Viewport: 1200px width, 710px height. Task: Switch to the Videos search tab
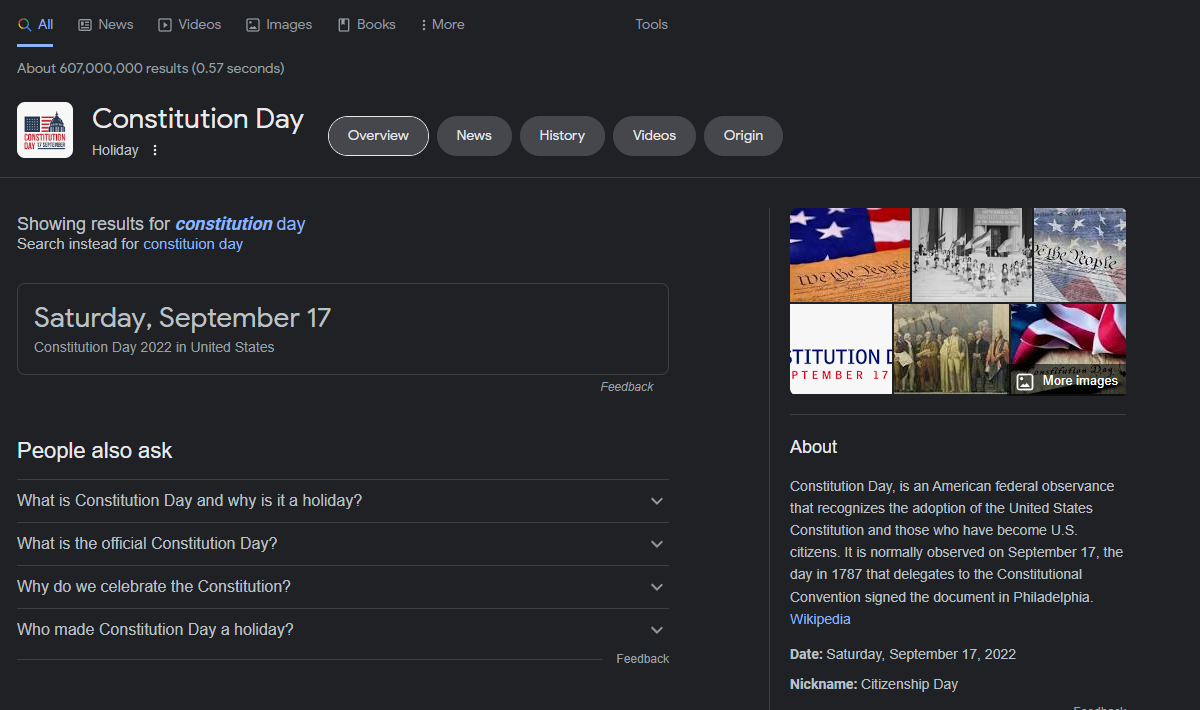[x=190, y=24]
